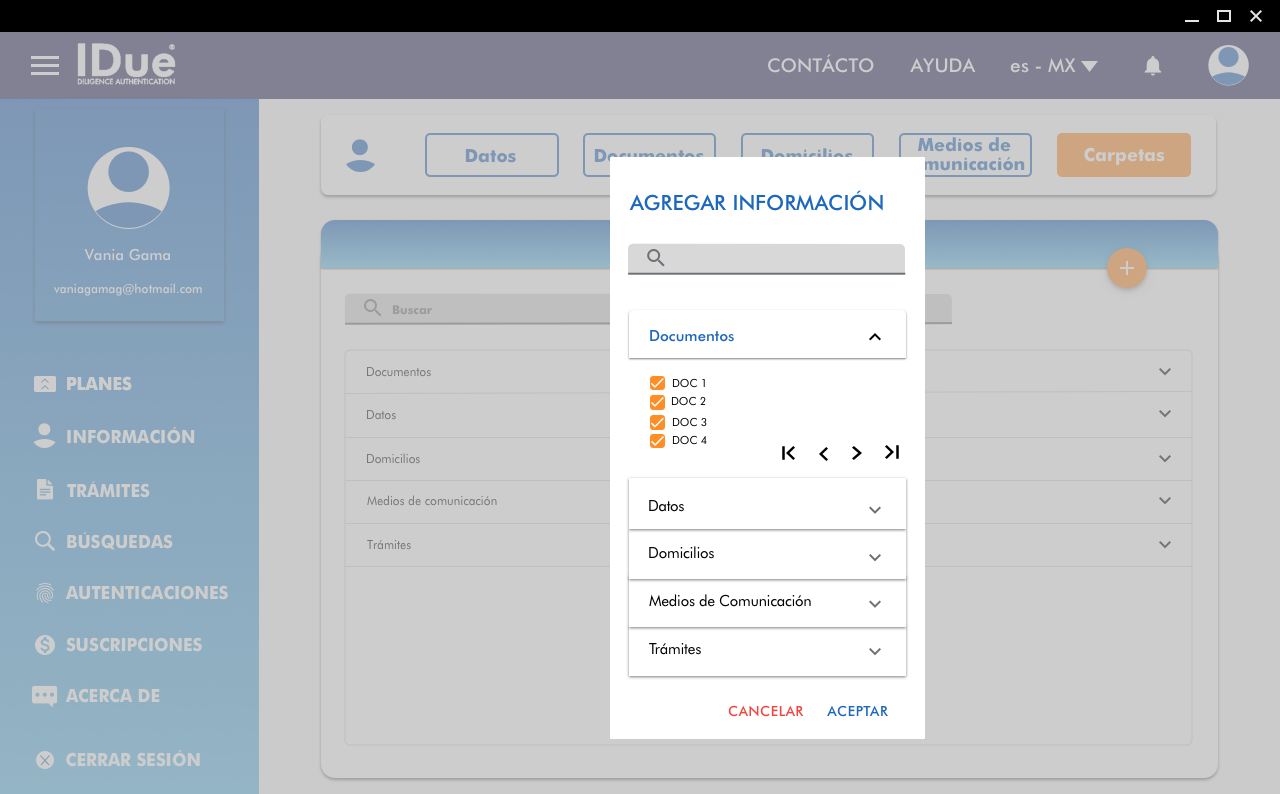The image size is (1280, 794).
Task: Open TRÁMITES in the sidebar
Action: [107, 490]
